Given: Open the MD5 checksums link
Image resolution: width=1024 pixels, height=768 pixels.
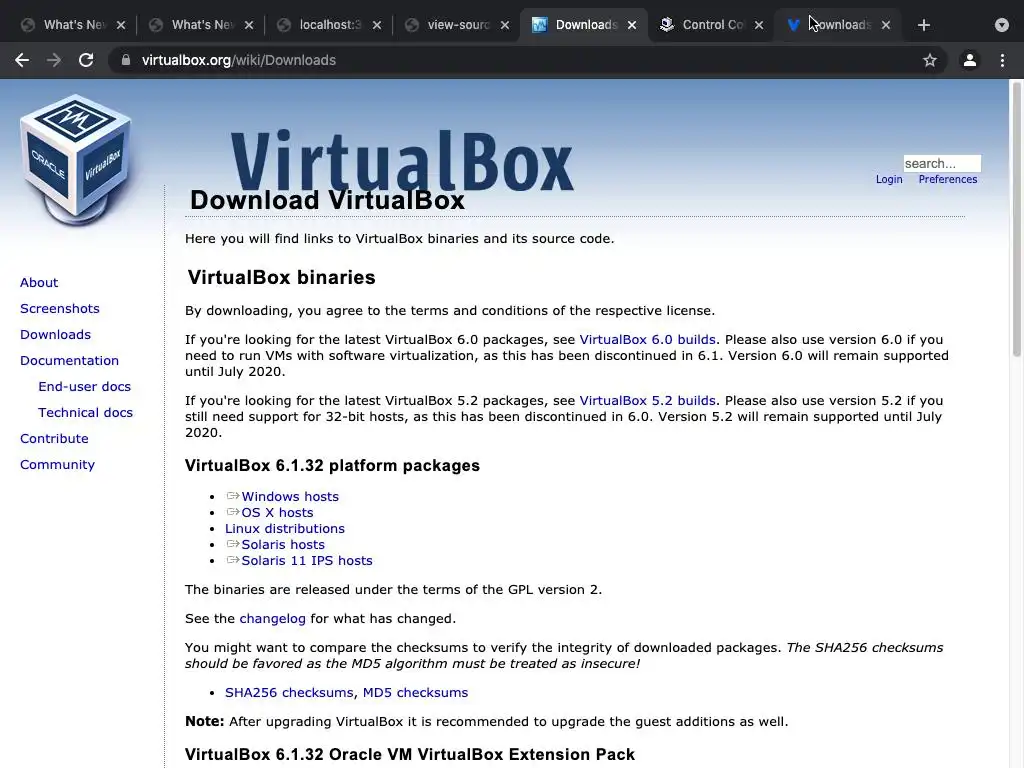Looking at the screenshot, I should point(415,693).
